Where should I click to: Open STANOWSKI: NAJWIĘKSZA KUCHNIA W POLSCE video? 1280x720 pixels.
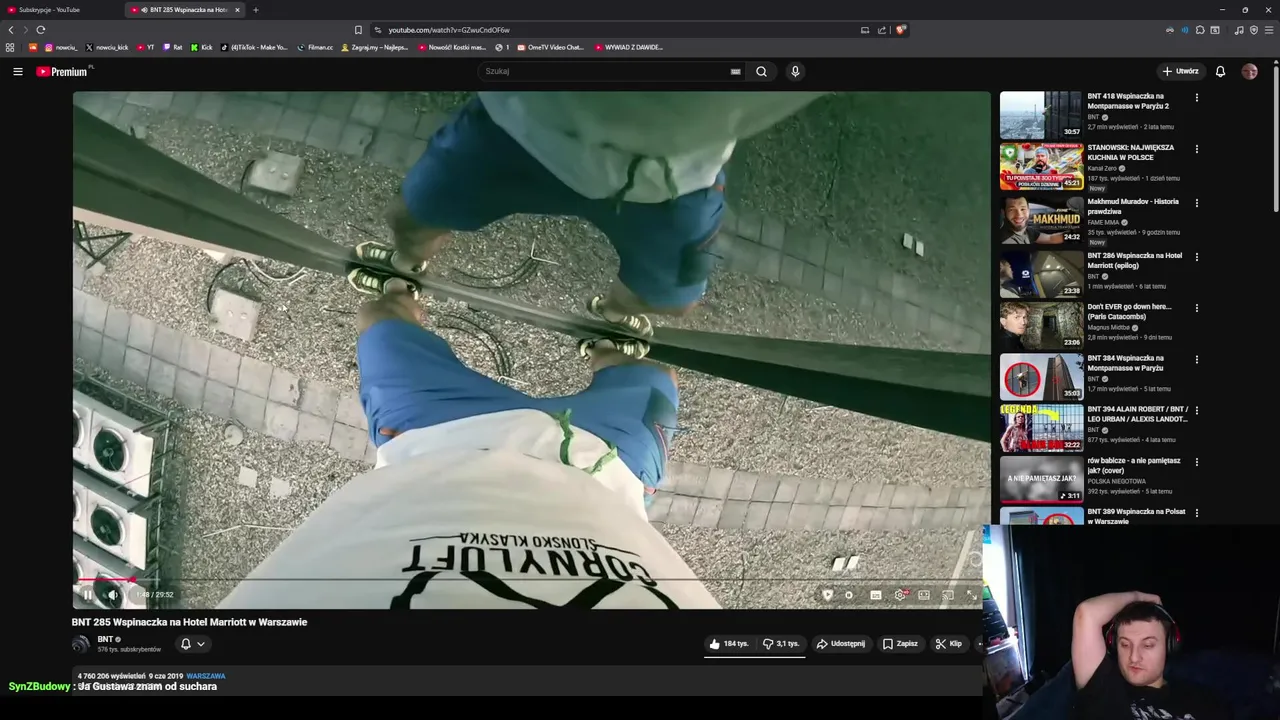click(1041, 166)
